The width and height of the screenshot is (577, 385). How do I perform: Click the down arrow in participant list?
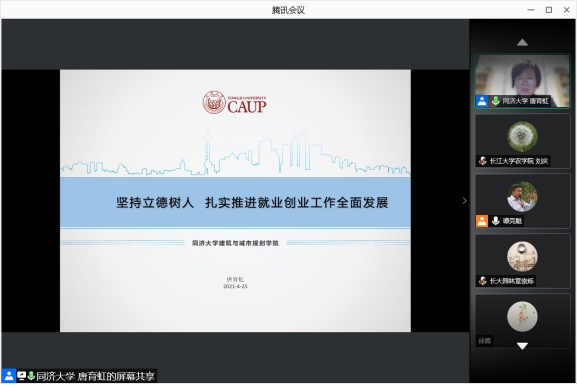click(x=522, y=346)
